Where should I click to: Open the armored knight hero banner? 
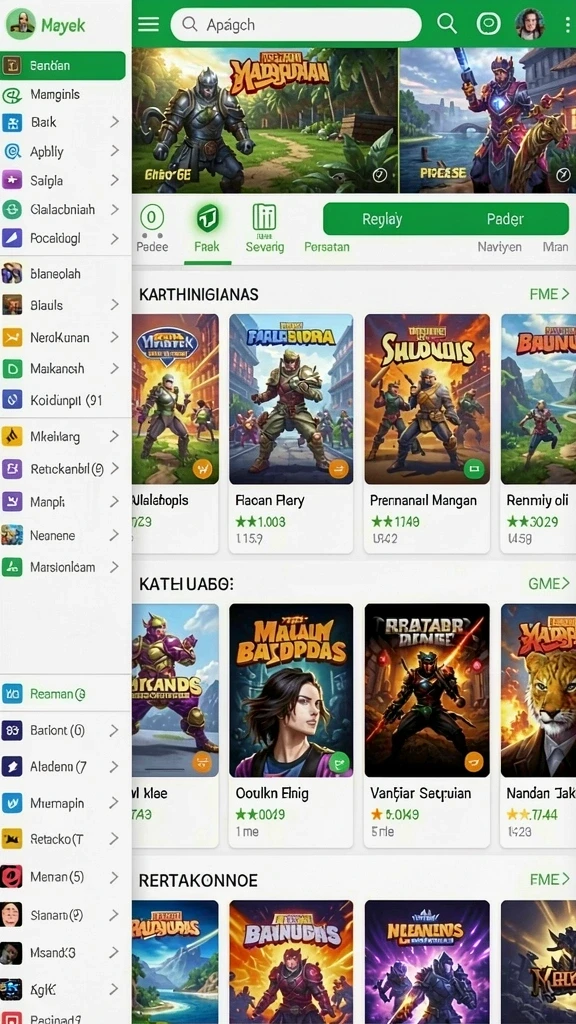tap(265, 120)
